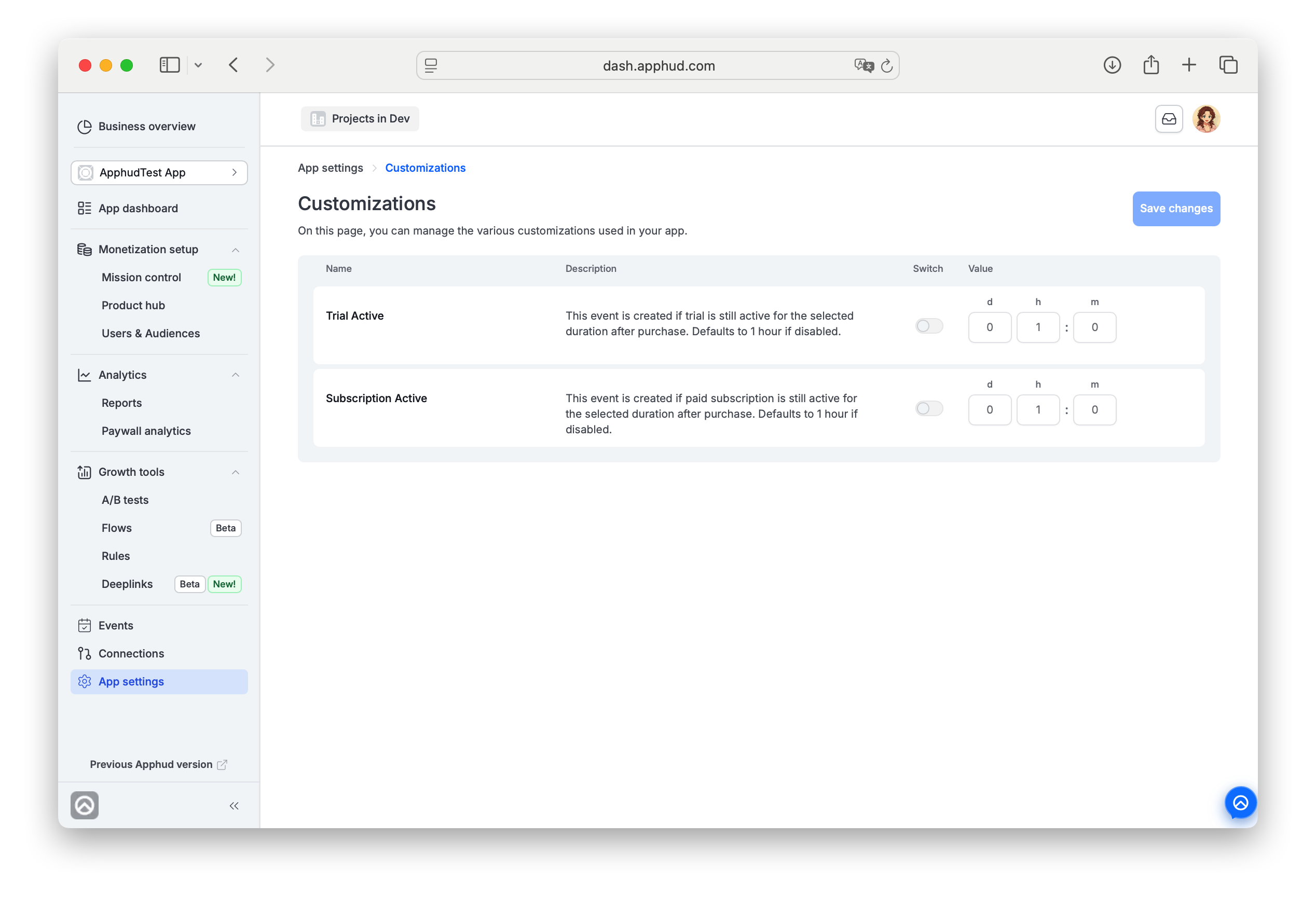Focus the Trial Active days field
The height and width of the screenshot is (906, 1316).
[990, 327]
